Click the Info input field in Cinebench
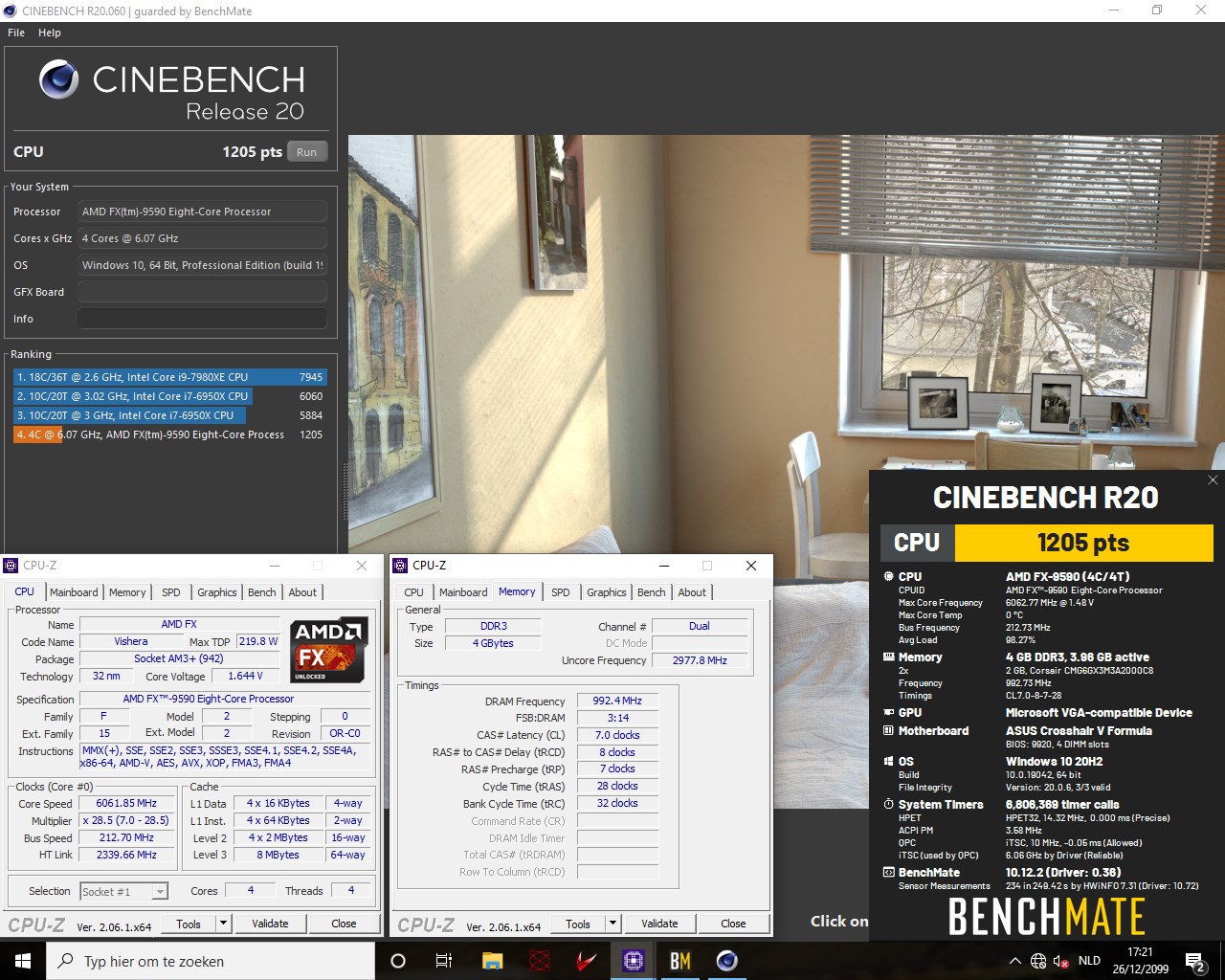Viewport: 1225px width, 980px height. click(202, 319)
